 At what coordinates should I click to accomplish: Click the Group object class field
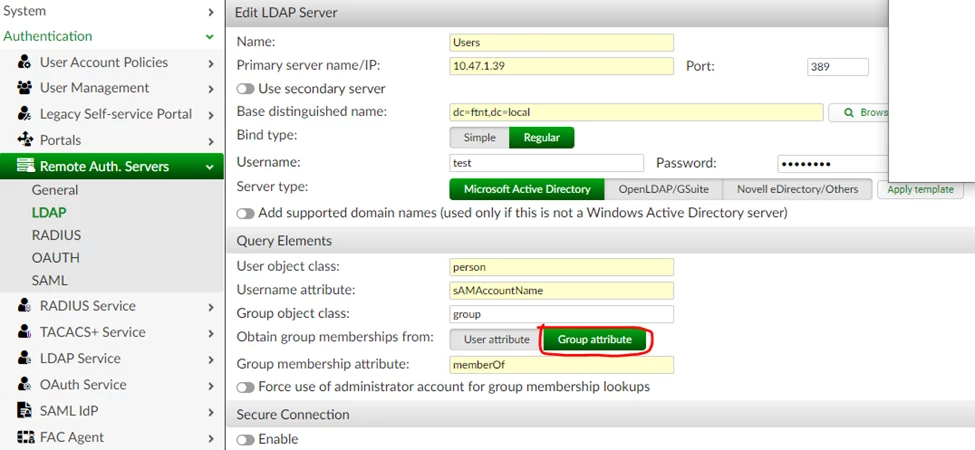[561, 314]
